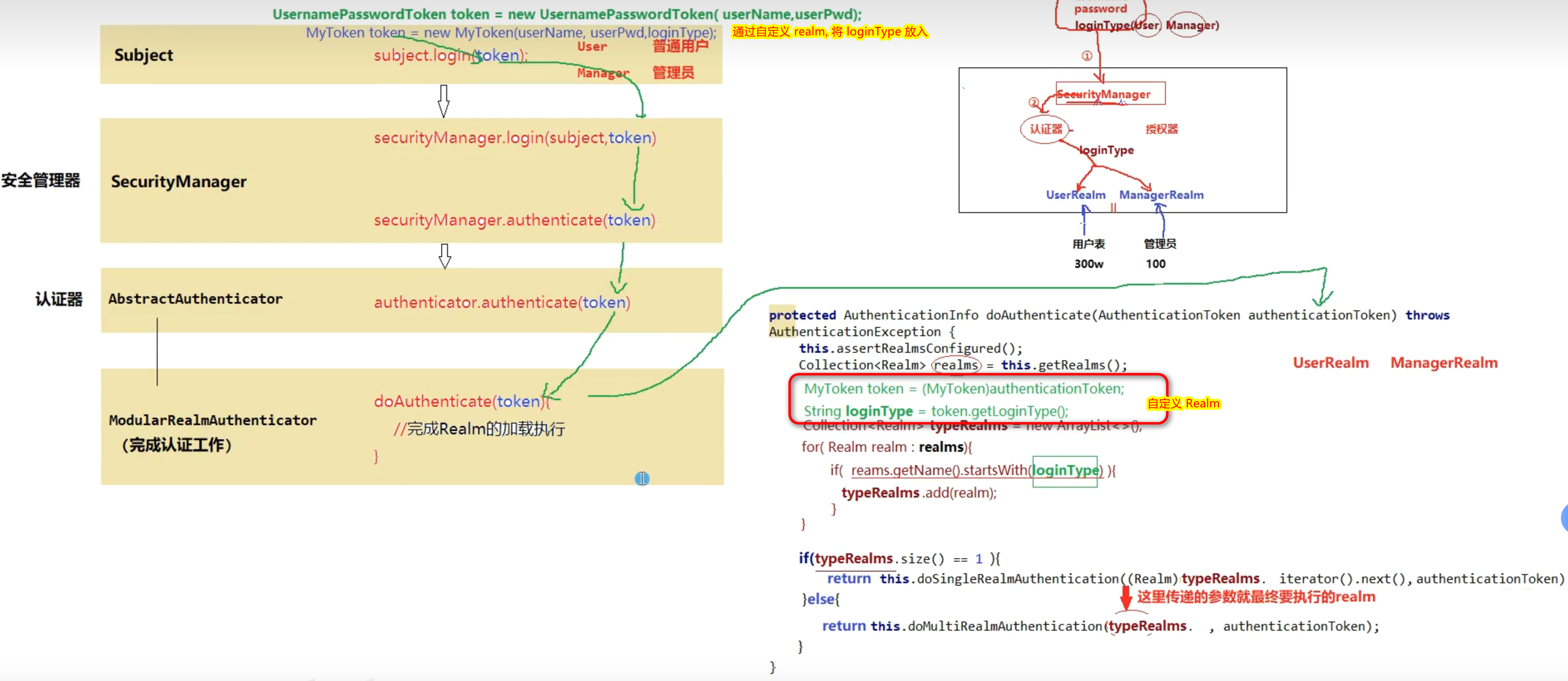Click the '}else{' line
The height and width of the screenshot is (681, 1568).
click(821, 599)
